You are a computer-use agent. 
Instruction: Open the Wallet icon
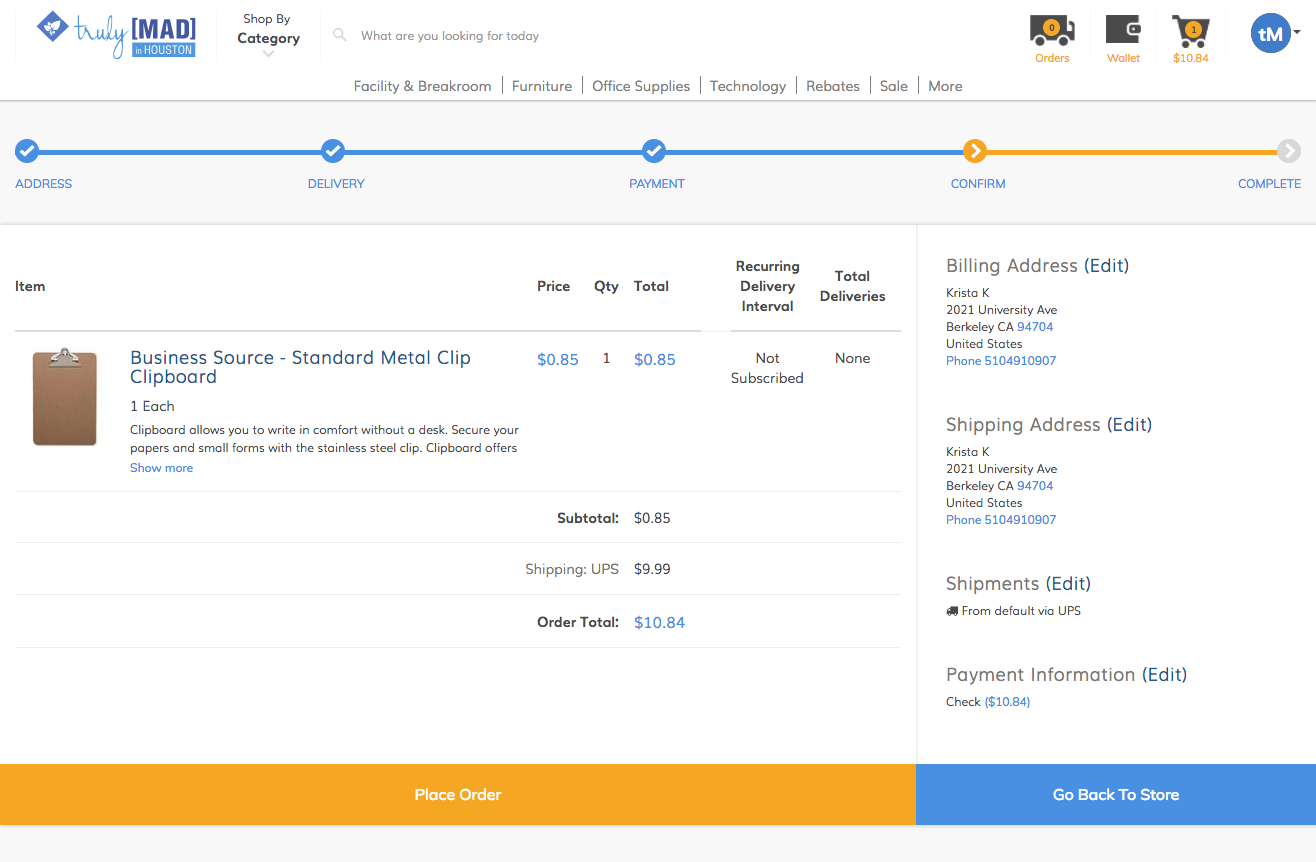1123,30
